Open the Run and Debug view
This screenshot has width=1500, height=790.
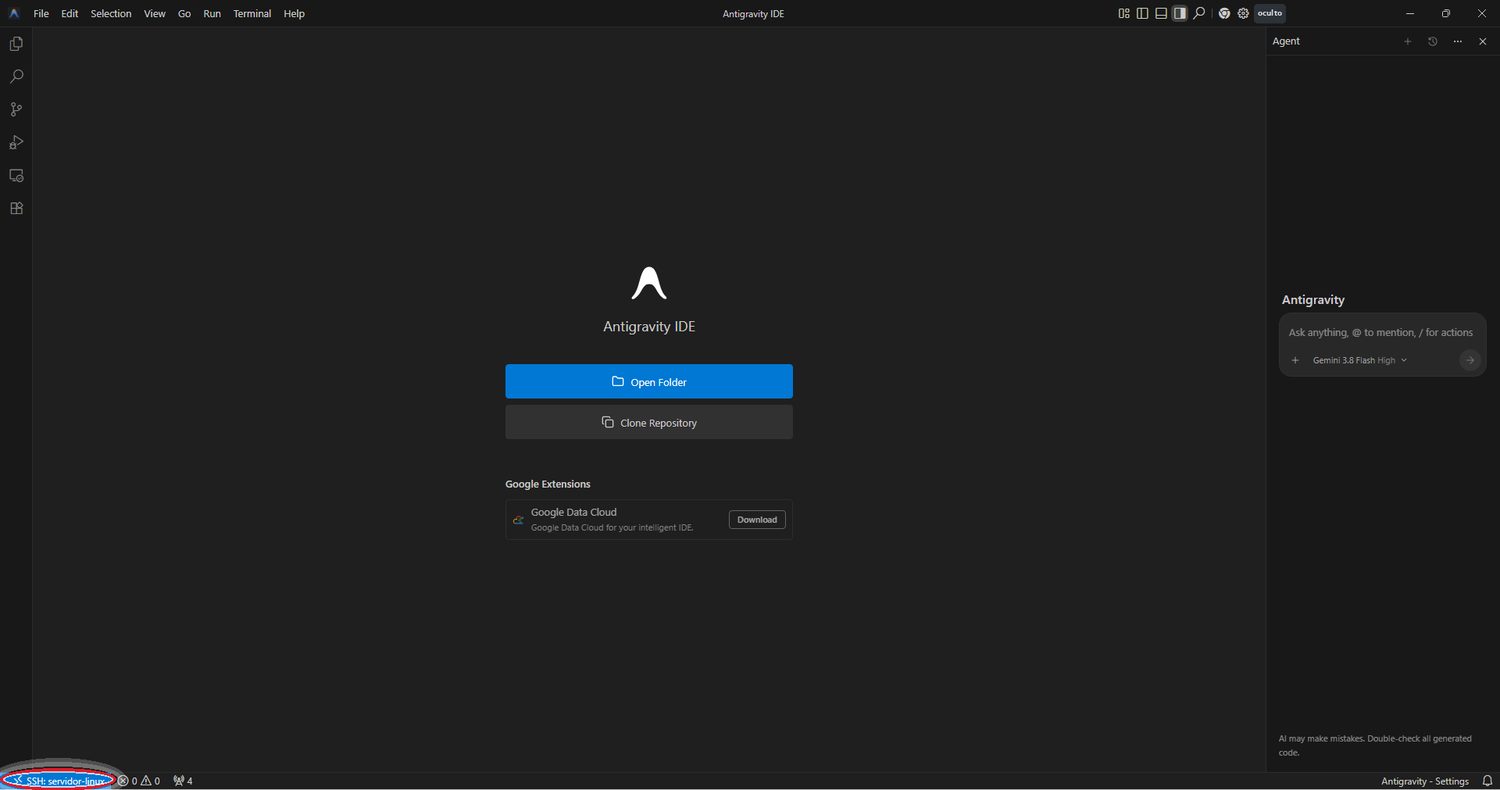(x=16, y=143)
